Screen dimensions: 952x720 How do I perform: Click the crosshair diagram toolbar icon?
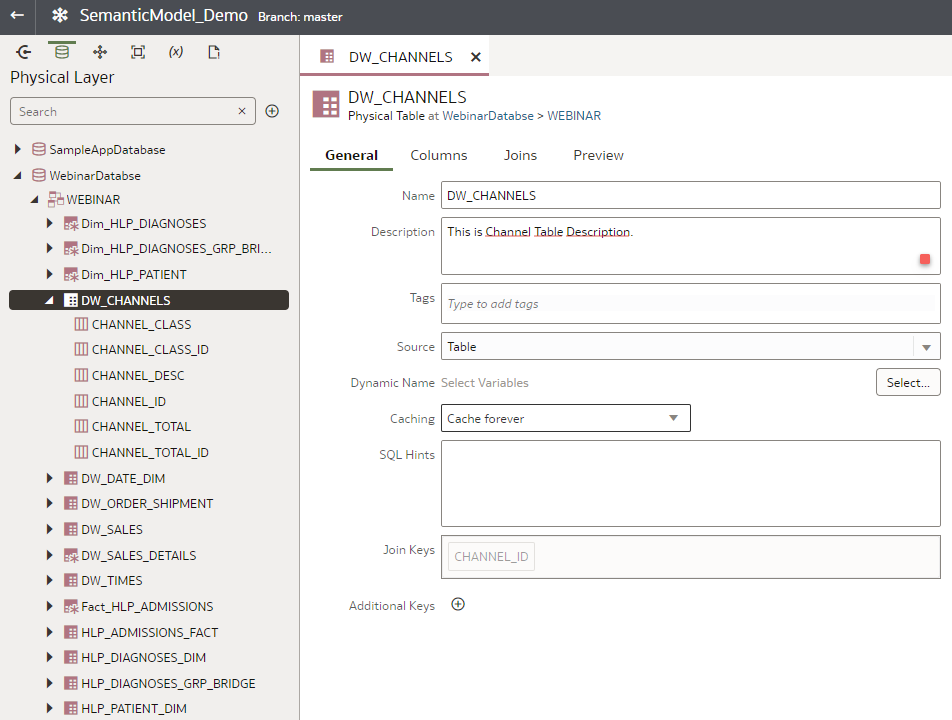click(x=99, y=51)
